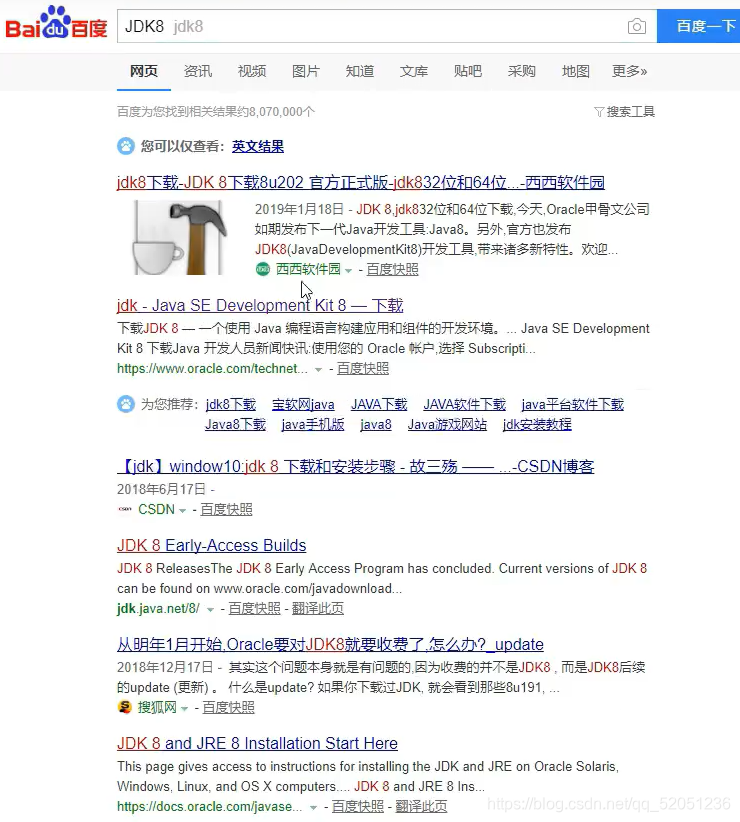Open the hammer and cup thumbnail image
The height and width of the screenshot is (822, 740).
pos(178,237)
